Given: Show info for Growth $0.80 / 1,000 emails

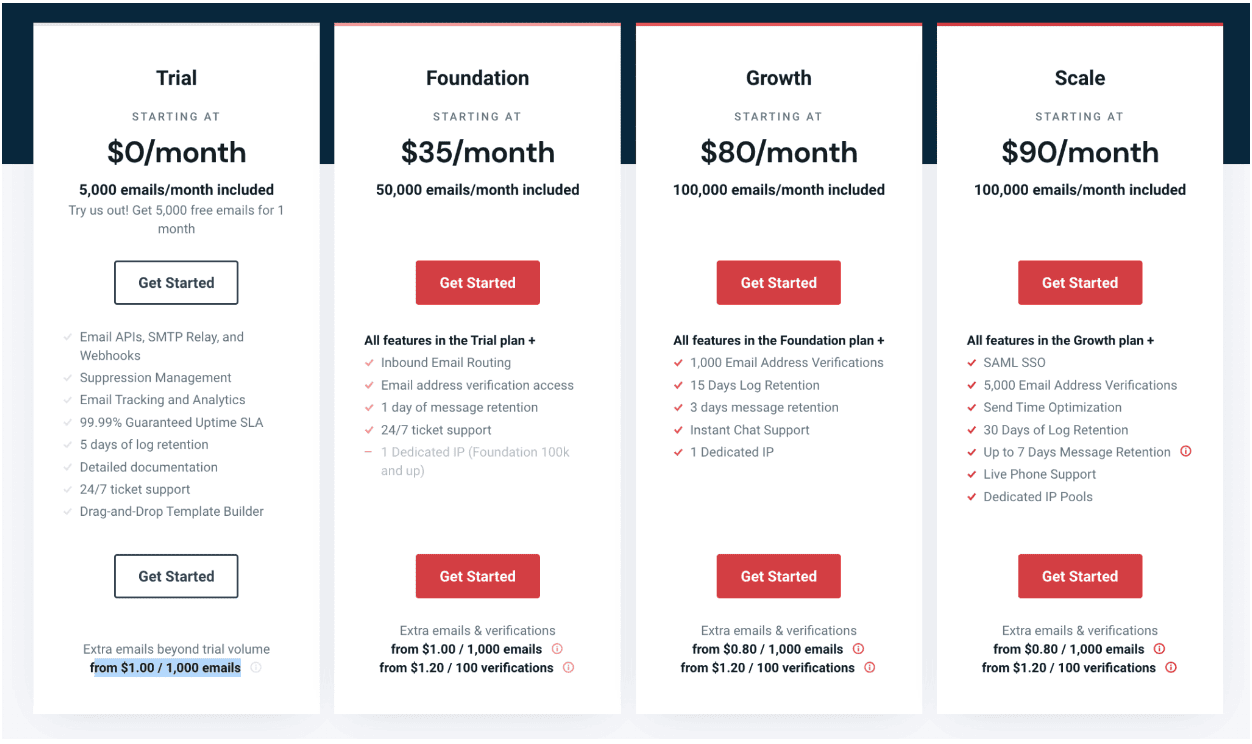Looking at the screenshot, I should pos(858,649).
